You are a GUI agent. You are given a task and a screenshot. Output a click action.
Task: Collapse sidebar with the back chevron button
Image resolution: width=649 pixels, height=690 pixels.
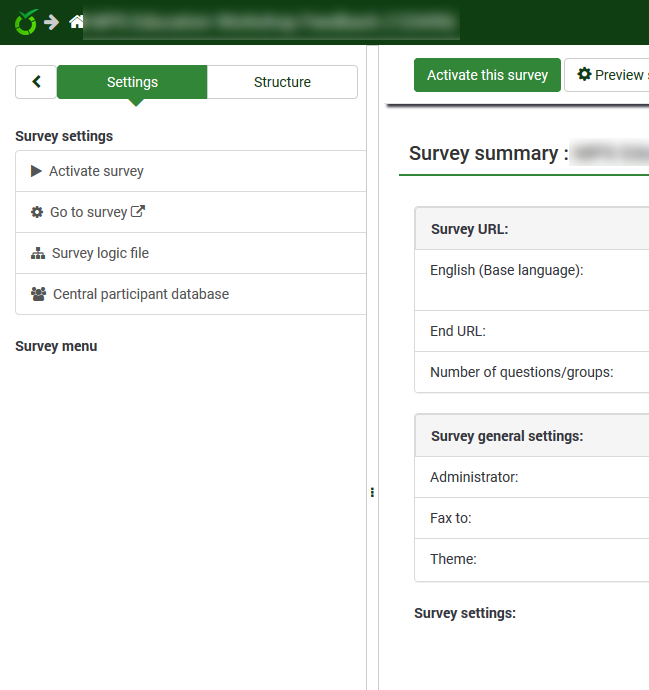pos(36,82)
